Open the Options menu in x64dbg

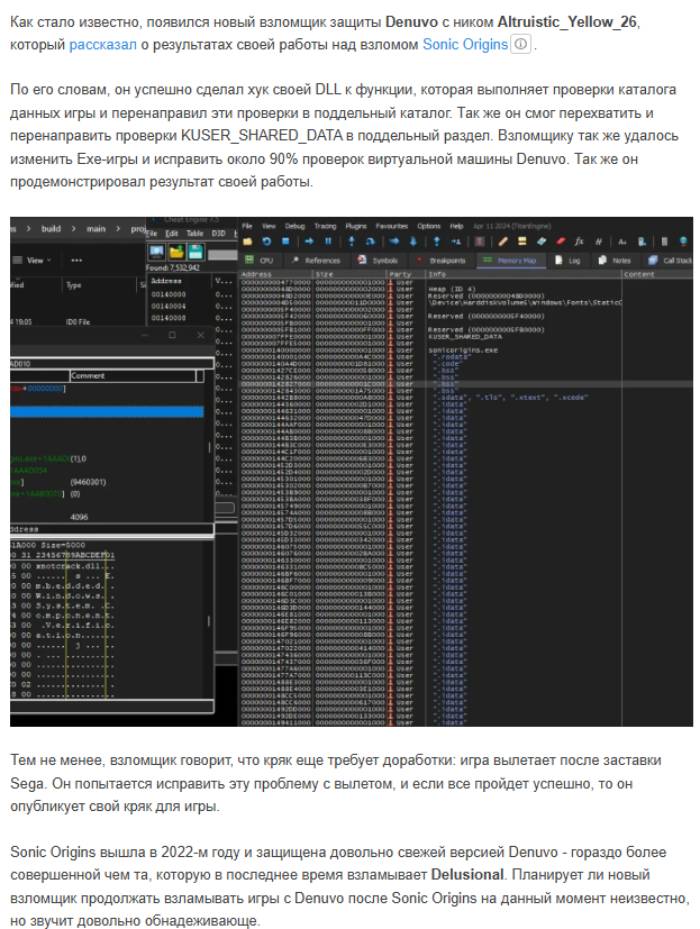[x=429, y=226]
